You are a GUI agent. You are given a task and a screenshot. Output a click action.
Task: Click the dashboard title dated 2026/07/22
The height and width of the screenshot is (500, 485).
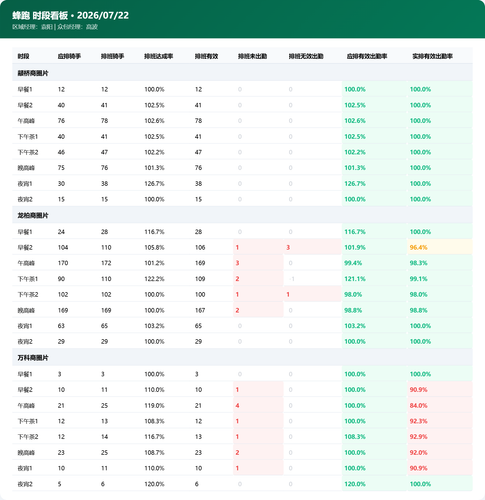(70, 15)
